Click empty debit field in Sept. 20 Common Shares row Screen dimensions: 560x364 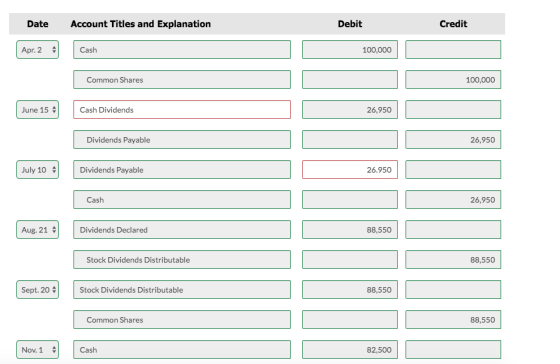tap(350, 320)
